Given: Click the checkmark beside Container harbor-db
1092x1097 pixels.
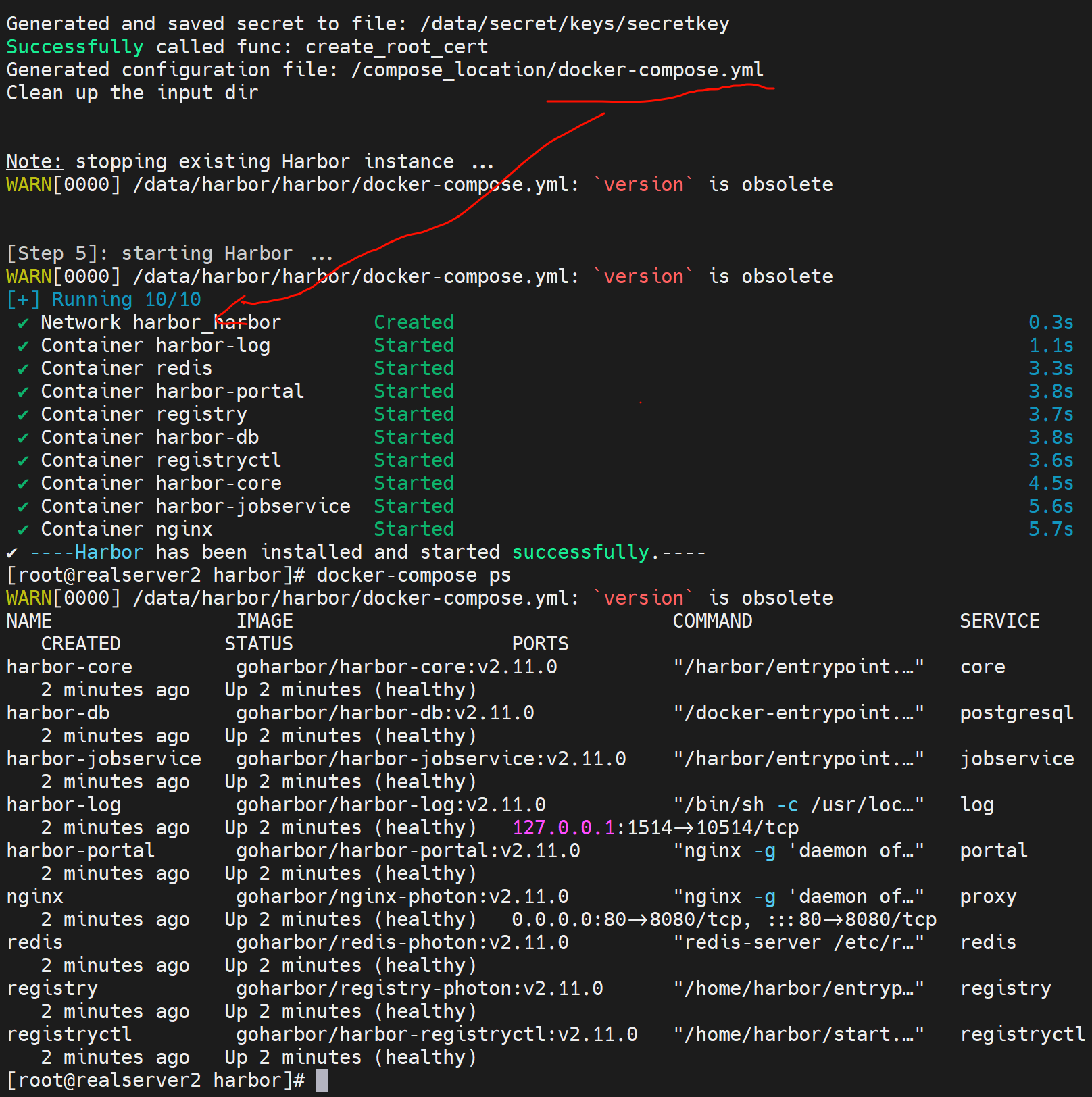Looking at the screenshot, I should (x=23, y=438).
